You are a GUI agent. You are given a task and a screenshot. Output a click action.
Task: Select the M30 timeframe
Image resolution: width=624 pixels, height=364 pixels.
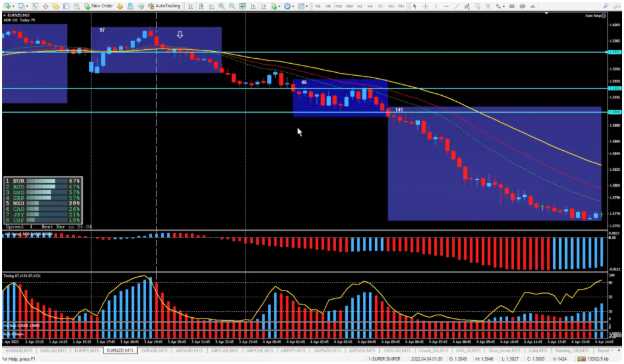click(x=349, y=6)
